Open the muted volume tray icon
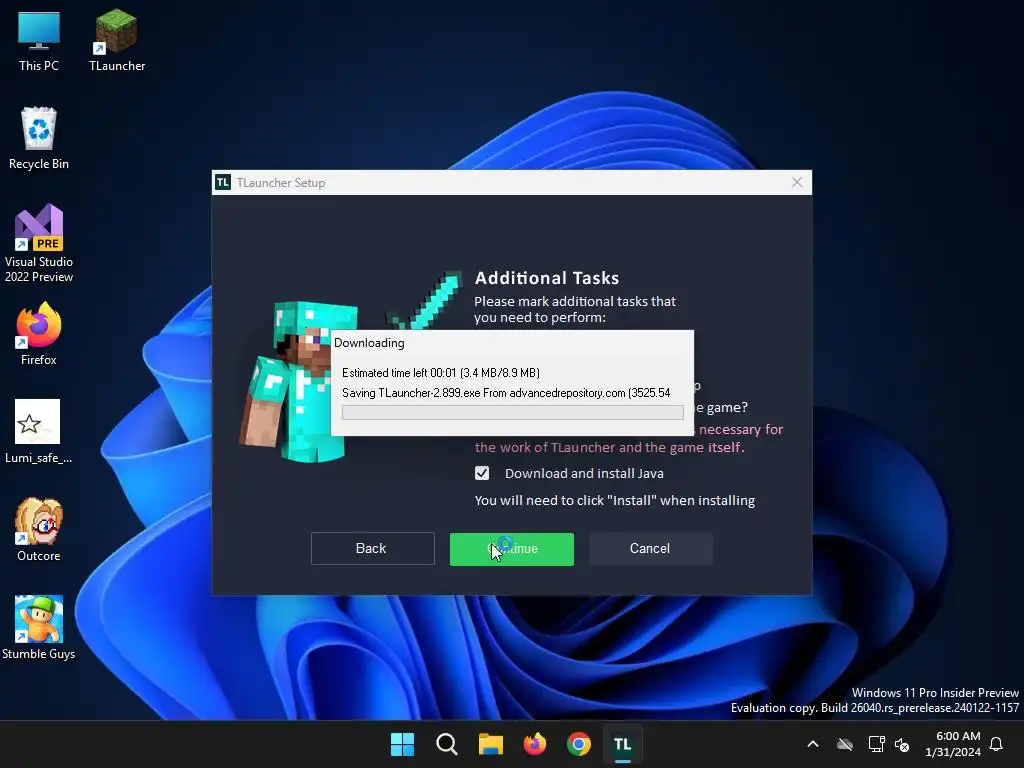1024x768 pixels. click(902, 744)
